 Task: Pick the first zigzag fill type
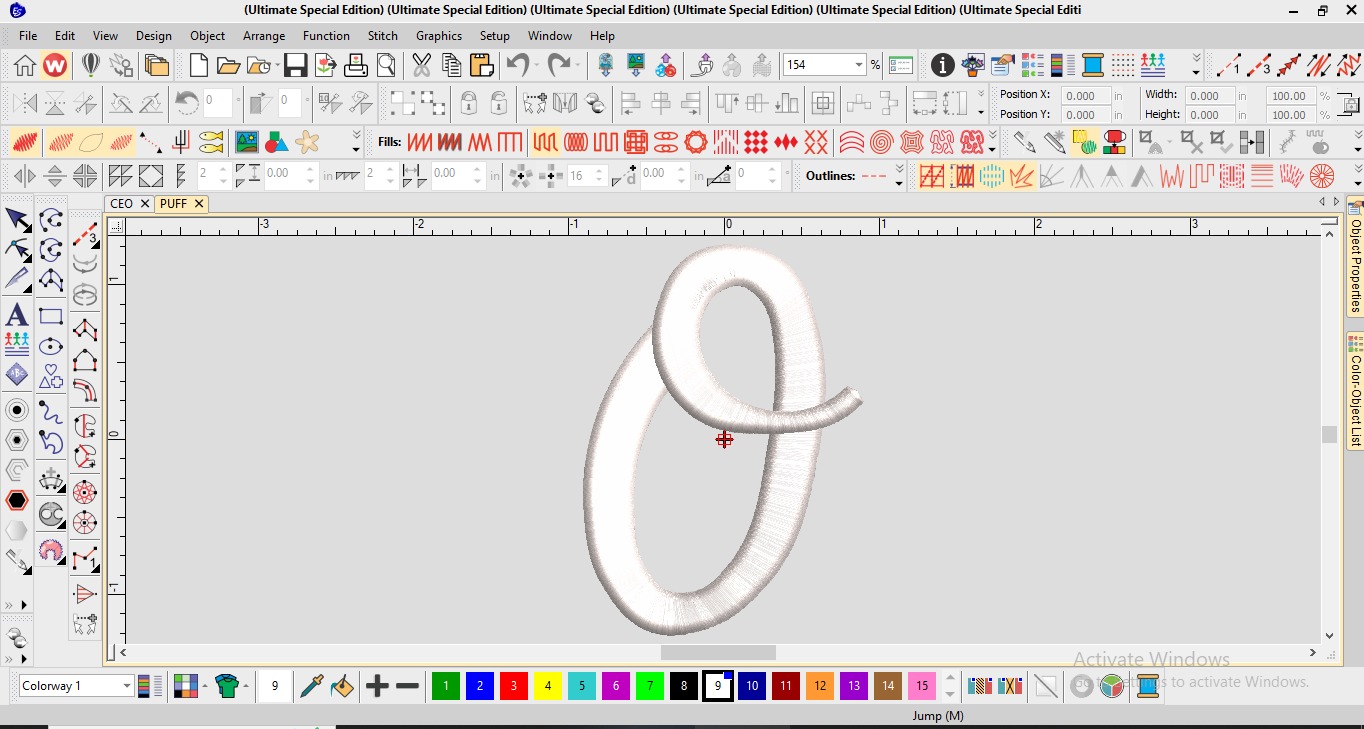[420, 142]
